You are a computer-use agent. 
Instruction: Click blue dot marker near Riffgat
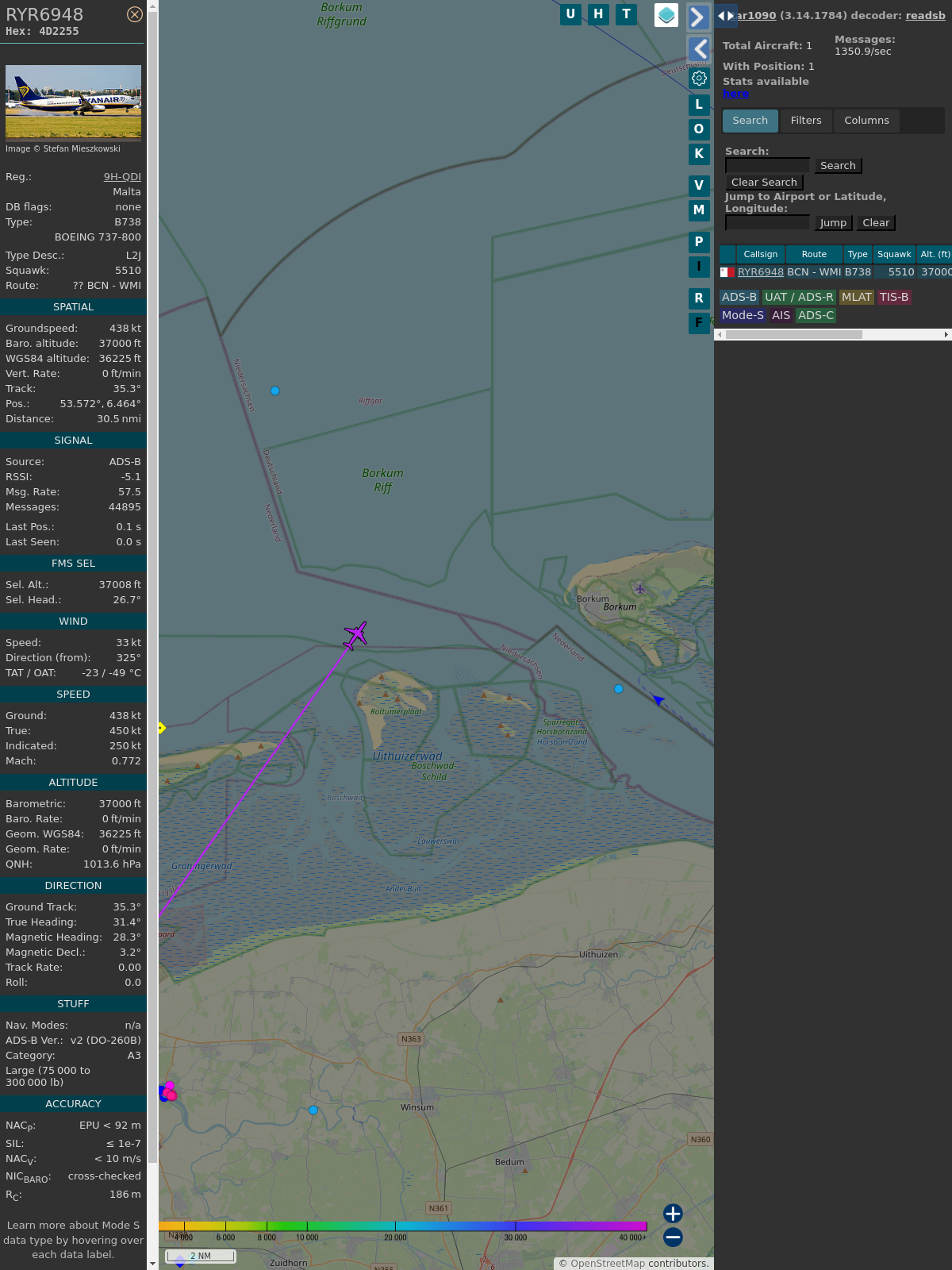point(275,391)
